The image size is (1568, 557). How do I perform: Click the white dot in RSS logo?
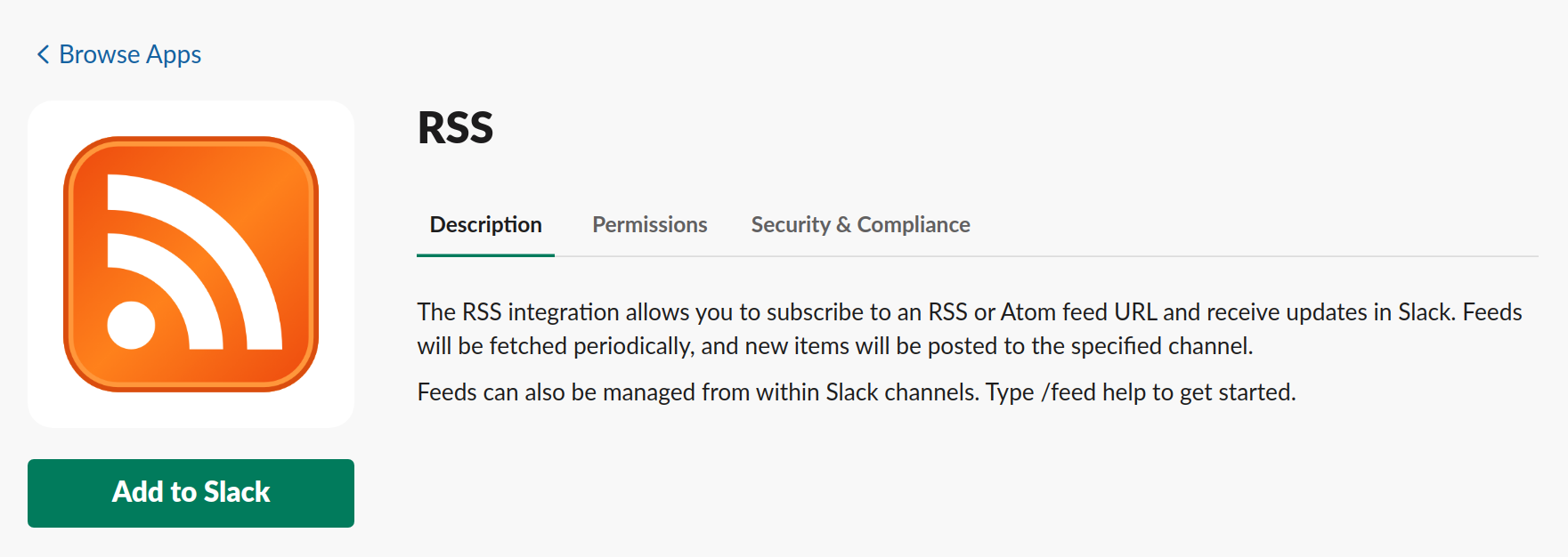click(131, 325)
